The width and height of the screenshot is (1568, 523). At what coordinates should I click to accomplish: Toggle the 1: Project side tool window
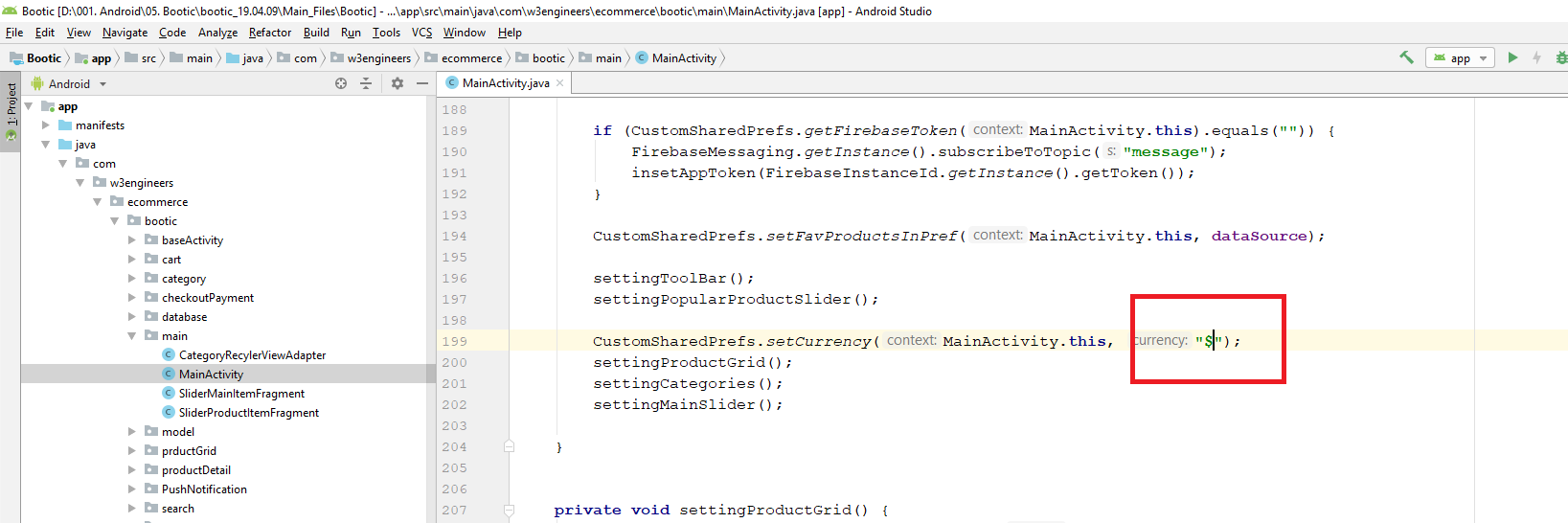(x=11, y=112)
